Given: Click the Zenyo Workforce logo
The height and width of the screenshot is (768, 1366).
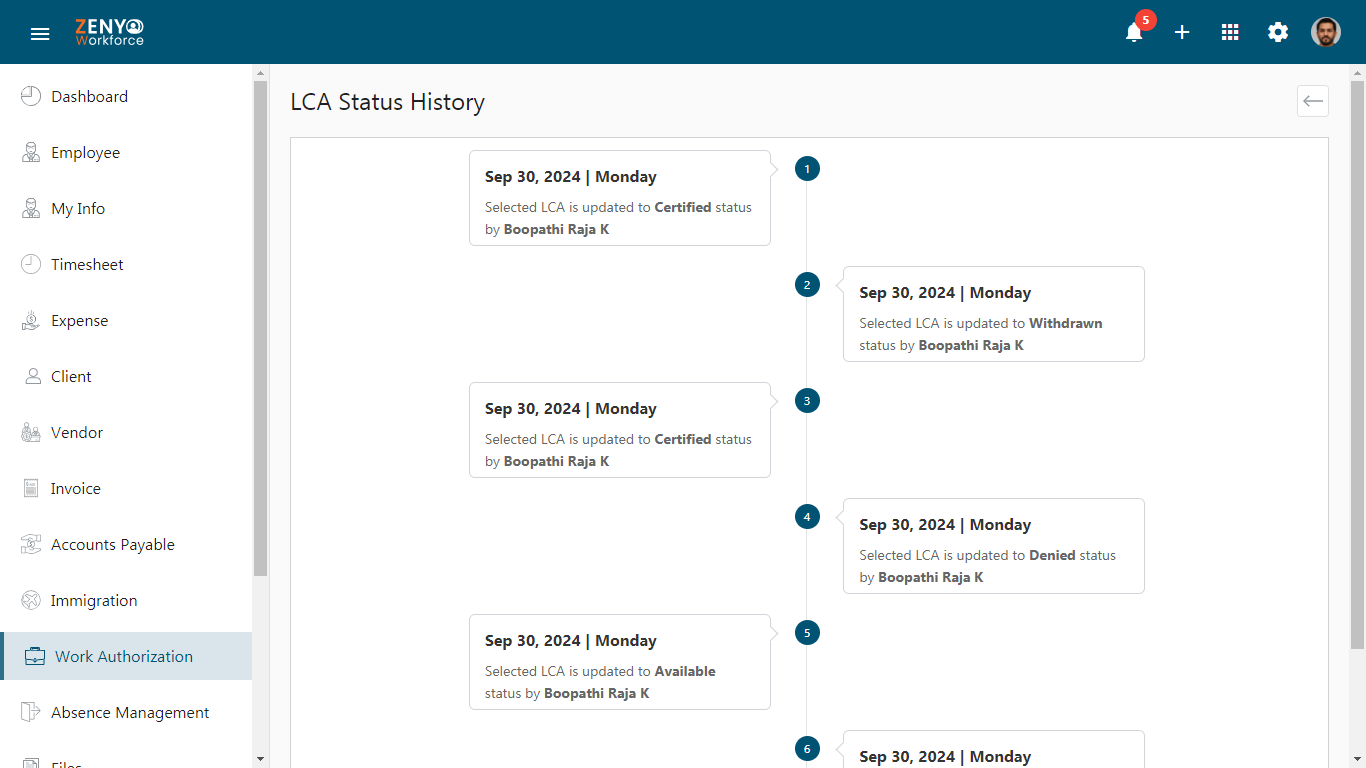Looking at the screenshot, I should tap(110, 32).
